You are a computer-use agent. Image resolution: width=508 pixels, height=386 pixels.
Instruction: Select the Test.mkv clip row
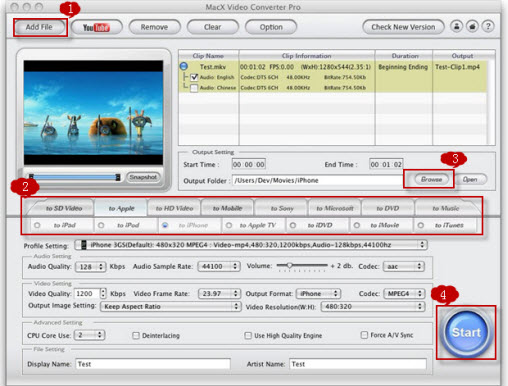tap(333, 67)
